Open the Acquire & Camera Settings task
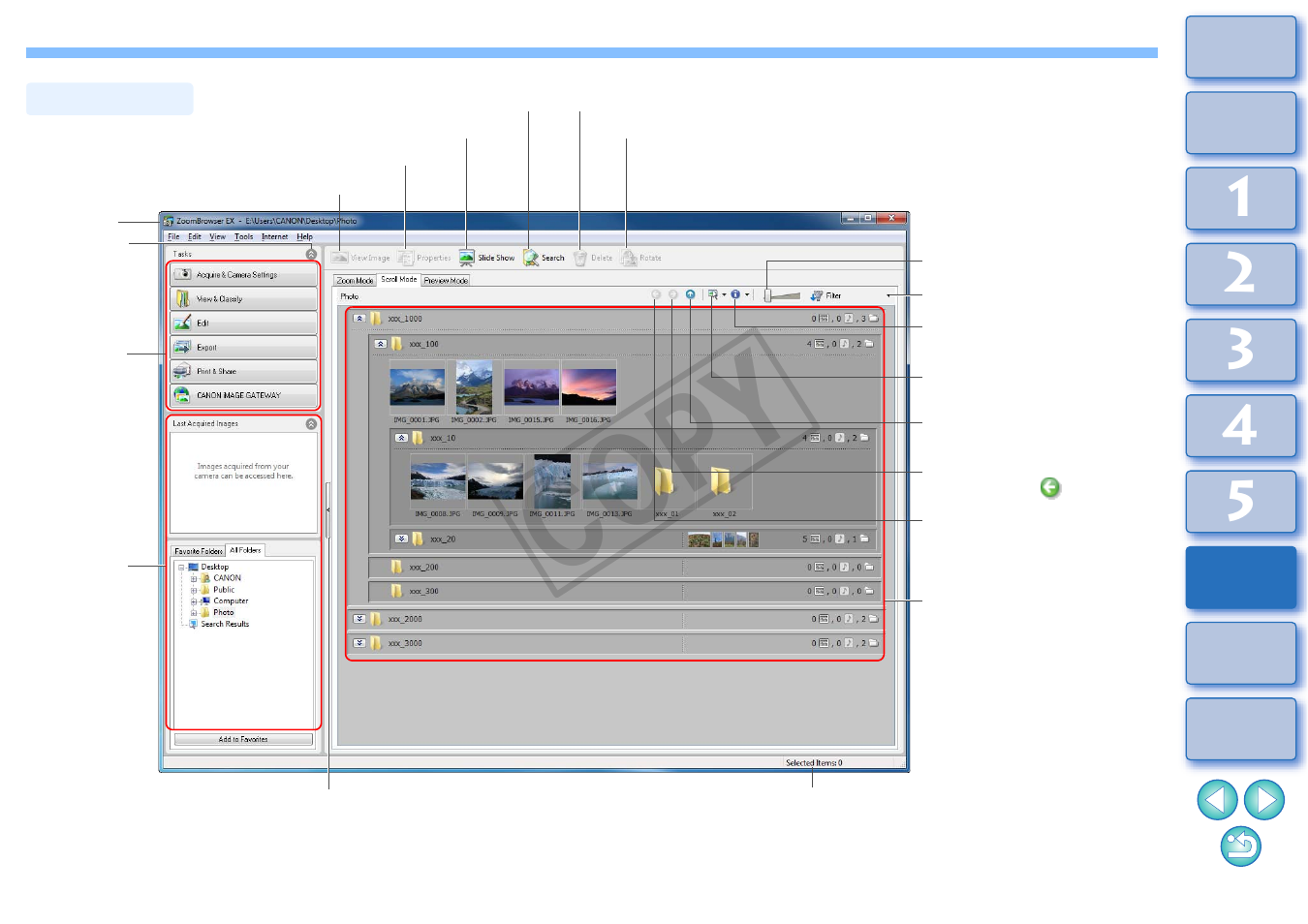Viewport: 1308px width, 924px height. (243, 275)
